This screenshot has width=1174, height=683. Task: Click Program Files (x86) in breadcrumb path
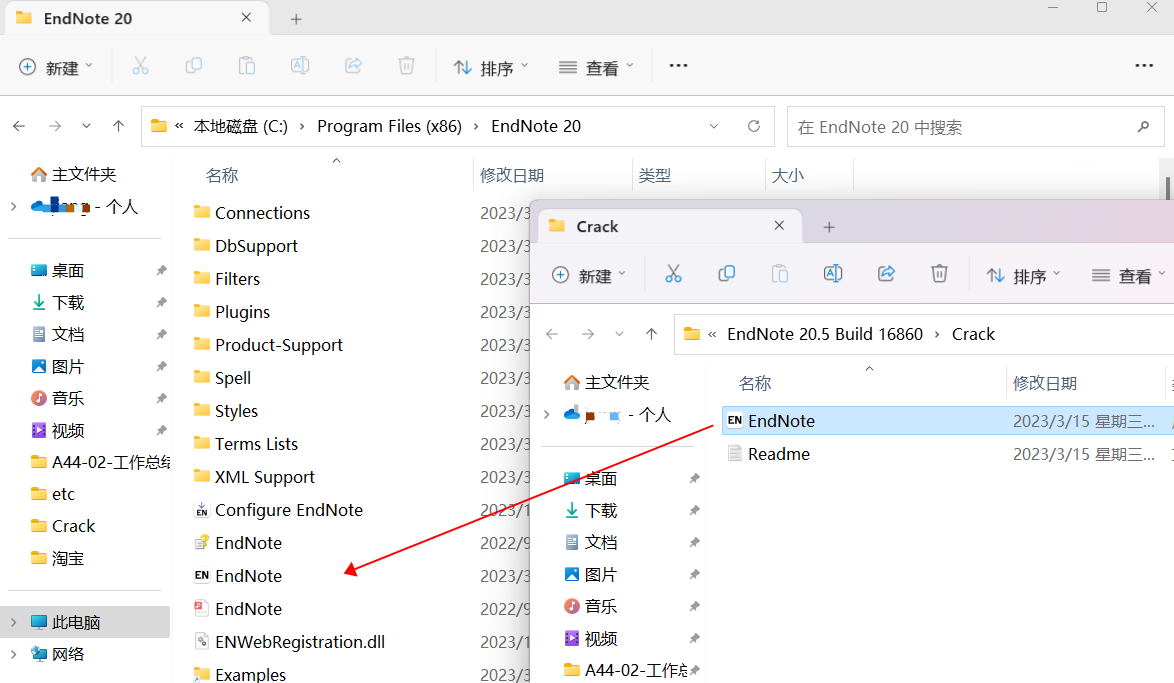[x=389, y=127]
